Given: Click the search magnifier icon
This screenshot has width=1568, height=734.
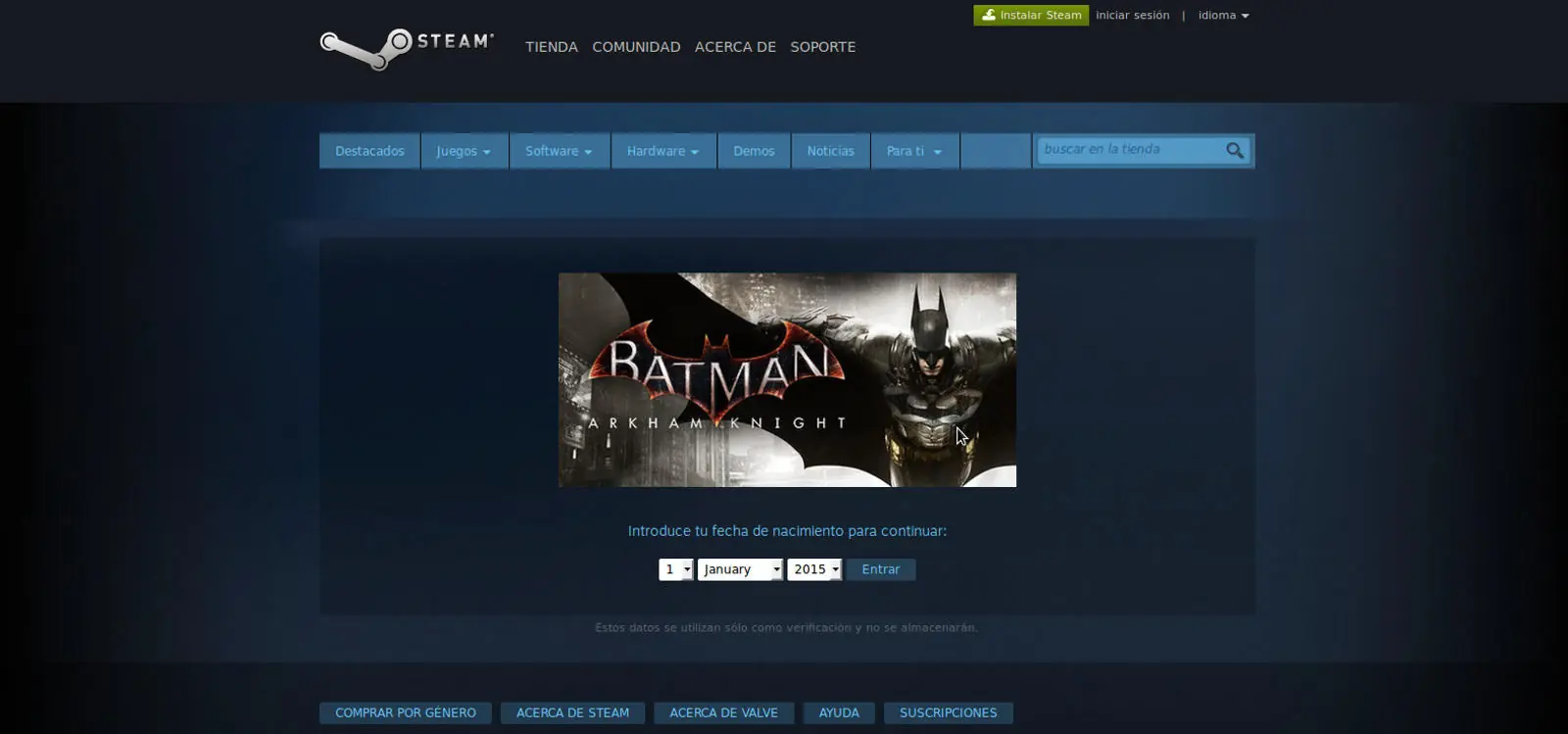Looking at the screenshot, I should click(1235, 150).
